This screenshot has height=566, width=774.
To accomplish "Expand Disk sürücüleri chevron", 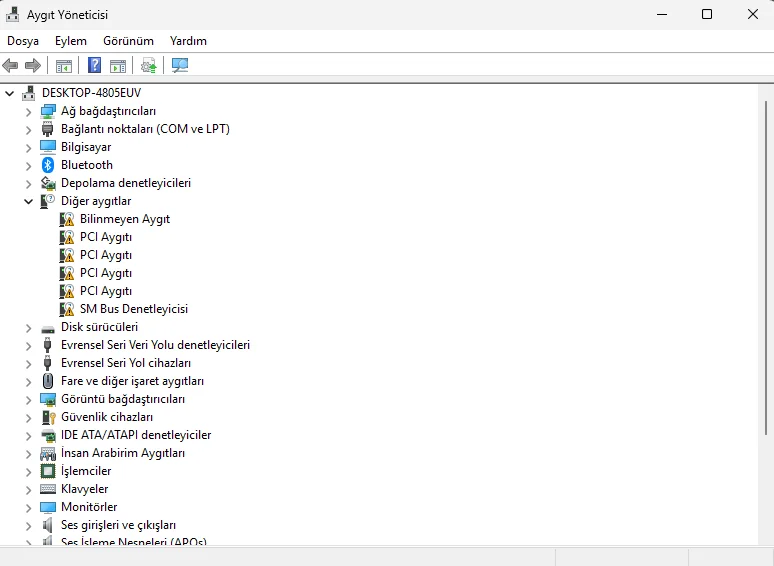I will point(29,328).
